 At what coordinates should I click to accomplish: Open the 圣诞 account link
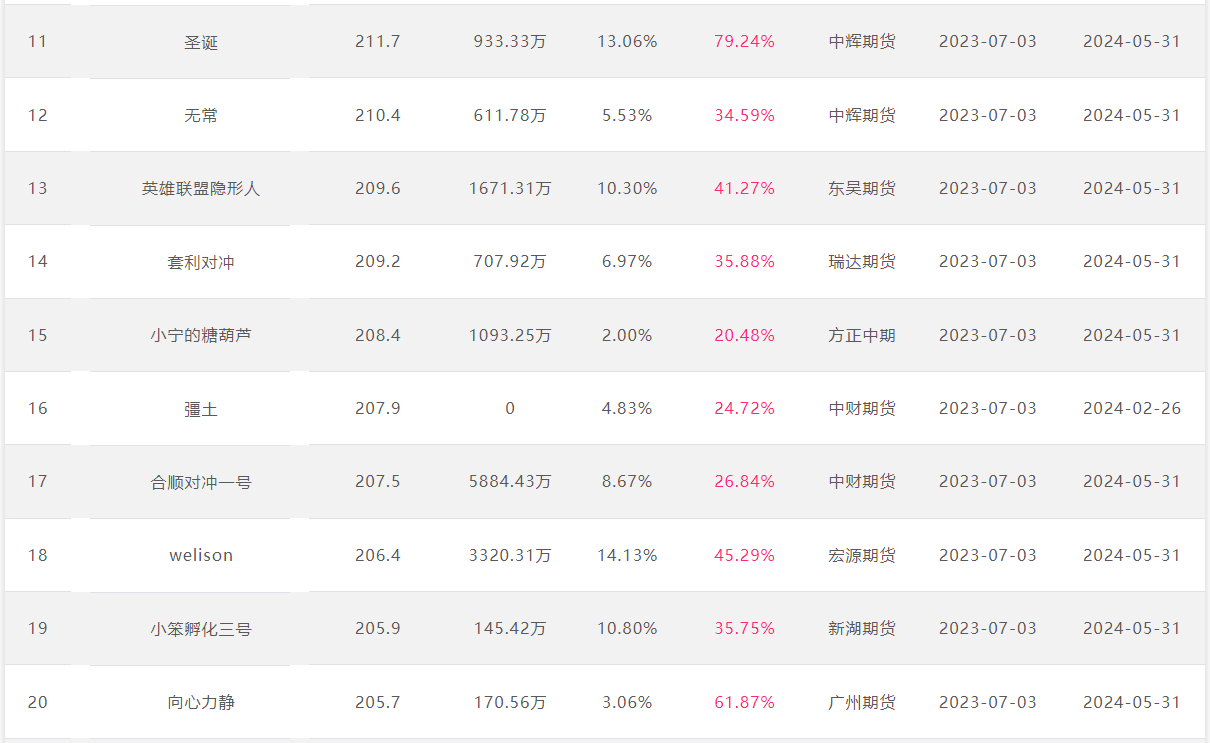click(201, 42)
